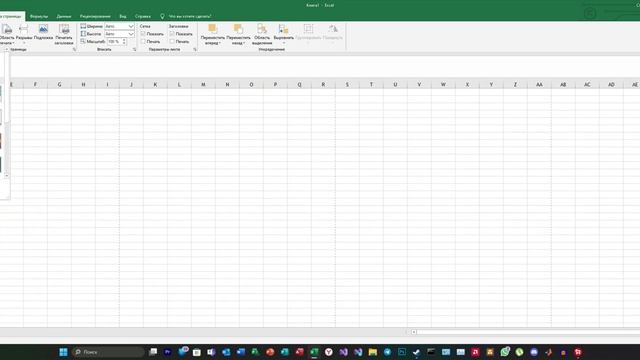640x360 pixels.
Task: Click the gallery panel scroll-down arrow
Action: pos(7,176)
